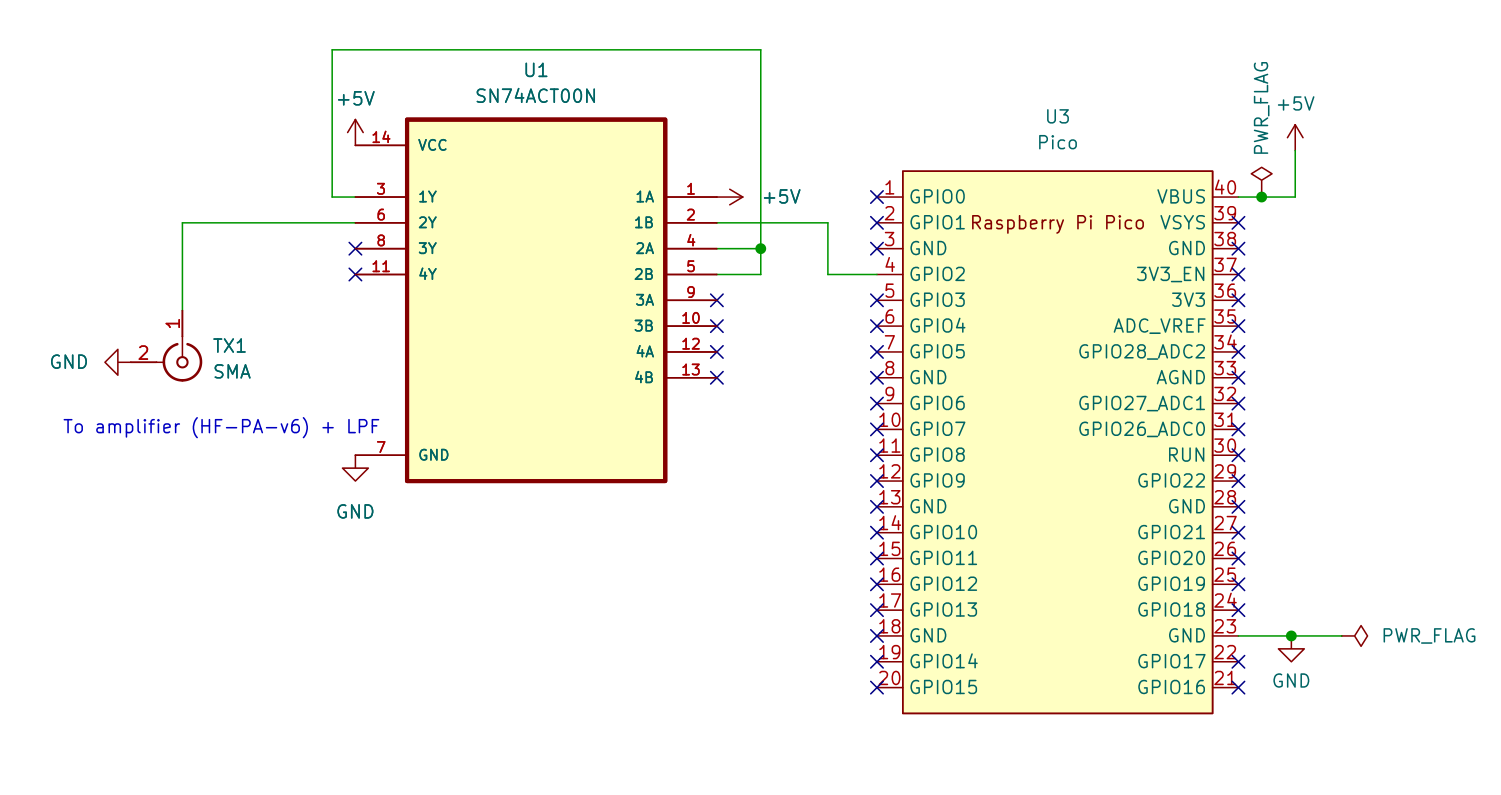Select the SMA connector symbol TX1
The height and width of the screenshot is (795, 1501).
point(182,361)
